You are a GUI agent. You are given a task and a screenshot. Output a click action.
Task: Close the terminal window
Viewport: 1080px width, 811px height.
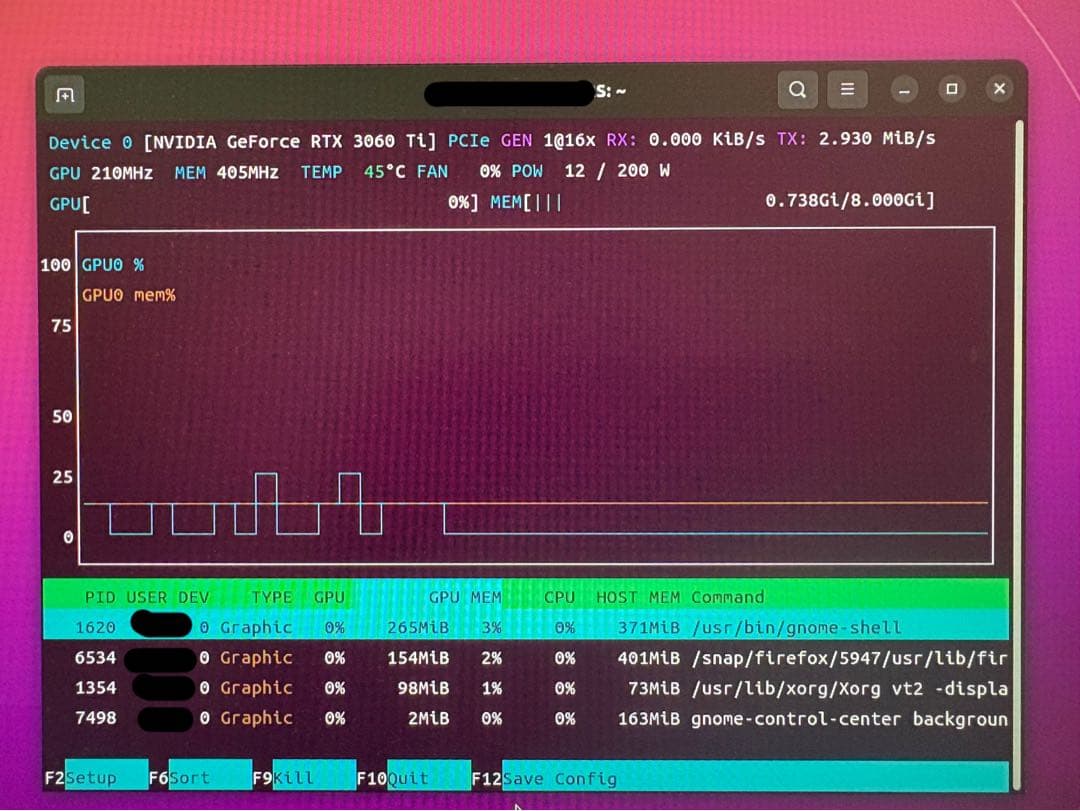click(998, 88)
